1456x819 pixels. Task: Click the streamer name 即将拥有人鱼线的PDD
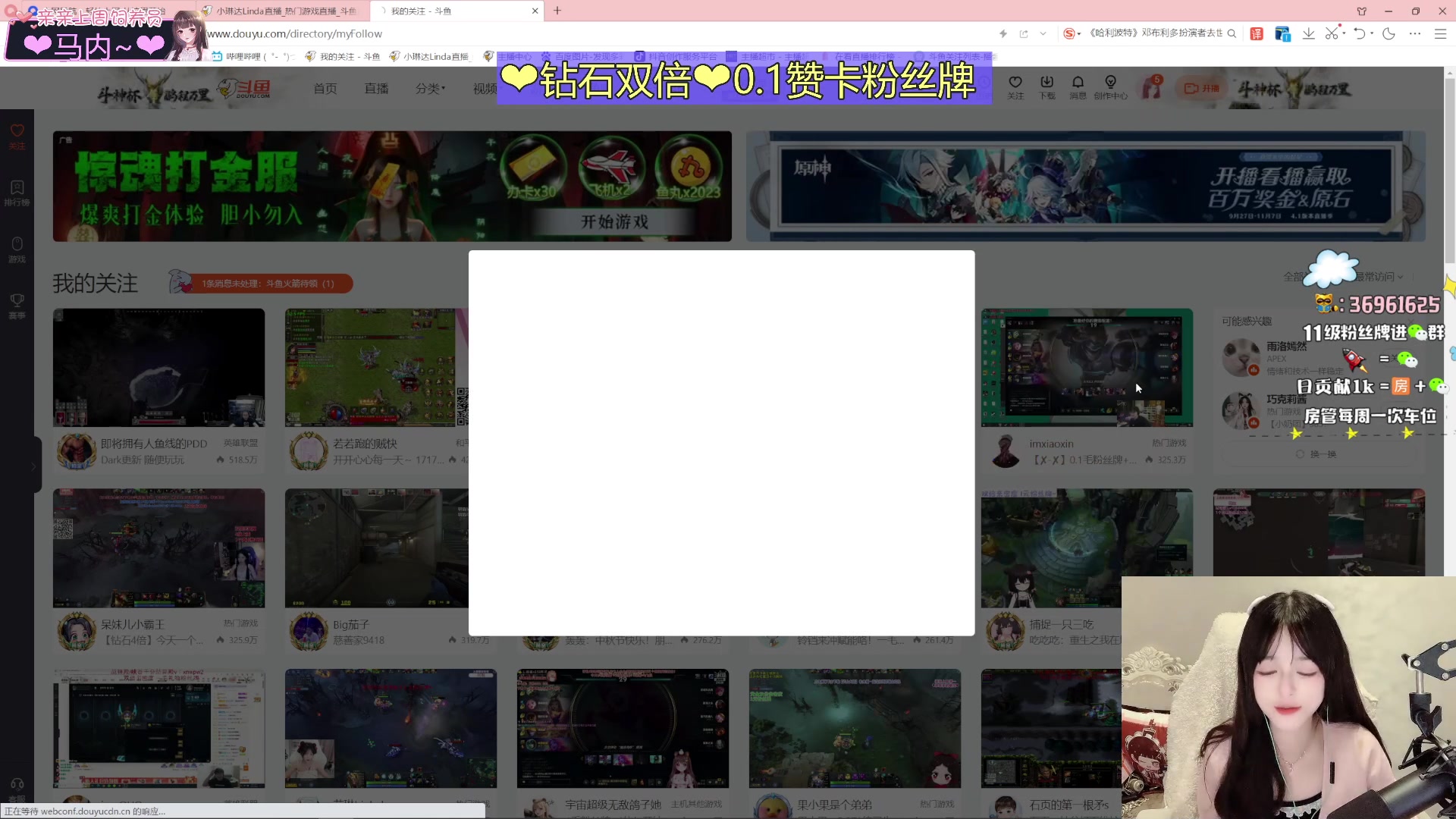[x=154, y=444]
